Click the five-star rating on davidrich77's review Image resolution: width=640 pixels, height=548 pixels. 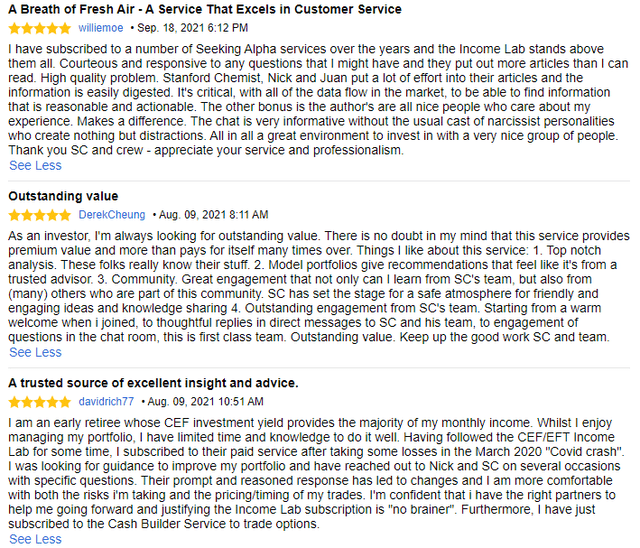click(40, 402)
